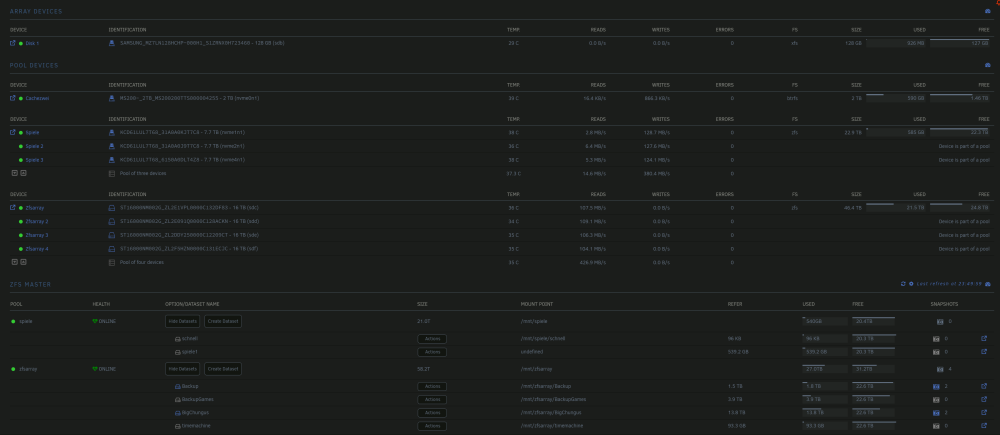The height and width of the screenshot is (435, 1000).
Task: Open Actions menu for spiele1 dataset
Action: coord(432,352)
